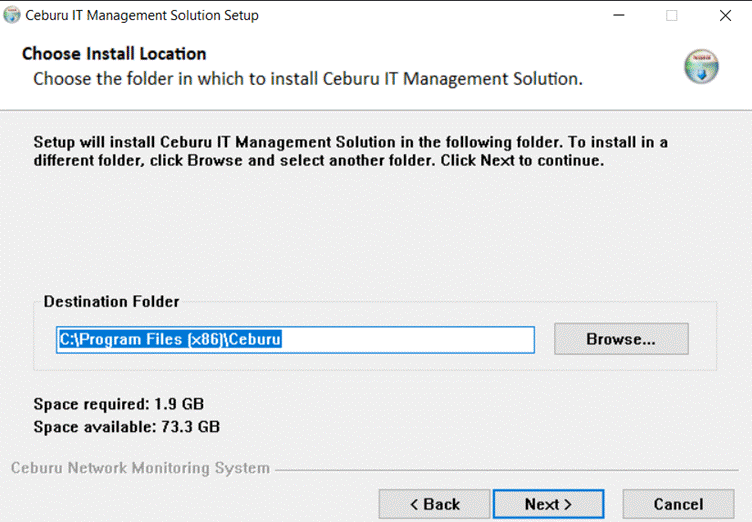This screenshot has width=752, height=522.
Task: Click the Ceburu Network Monitoring System branding text
Action: click(x=141, y=468)
